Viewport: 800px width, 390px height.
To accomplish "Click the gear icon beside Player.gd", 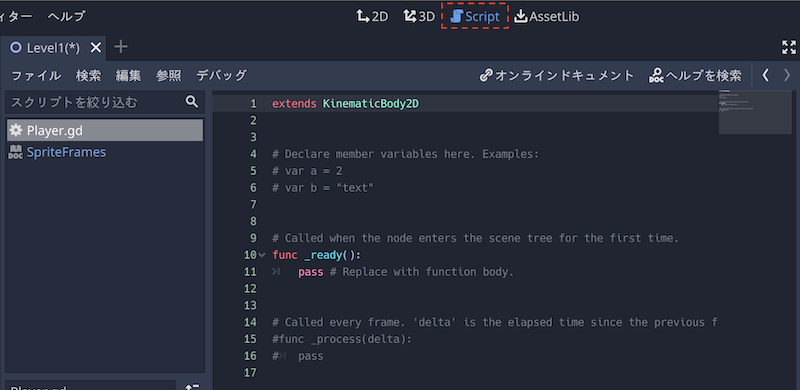I will point(16,130).
